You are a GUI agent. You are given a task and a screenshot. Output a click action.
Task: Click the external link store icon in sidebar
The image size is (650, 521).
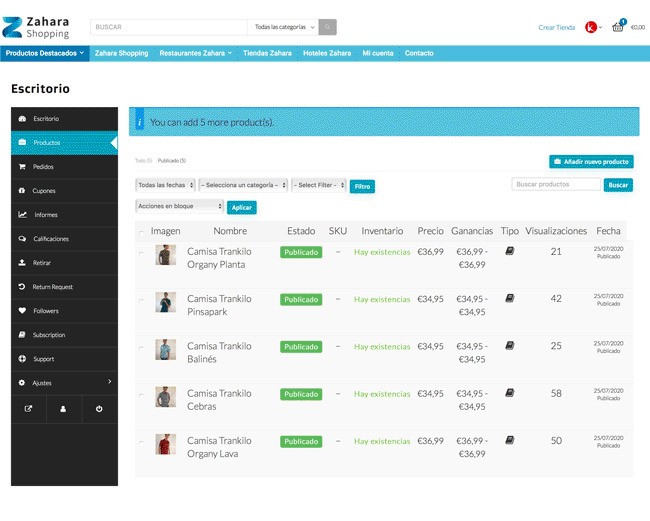click(x=28, y=408)
